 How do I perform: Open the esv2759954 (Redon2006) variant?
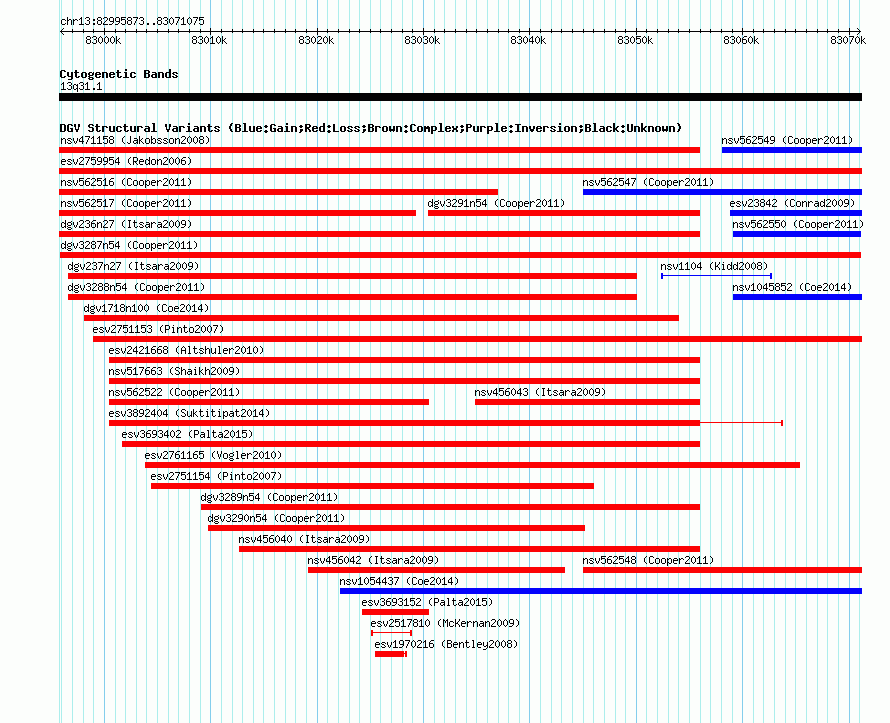click(126, 161)
